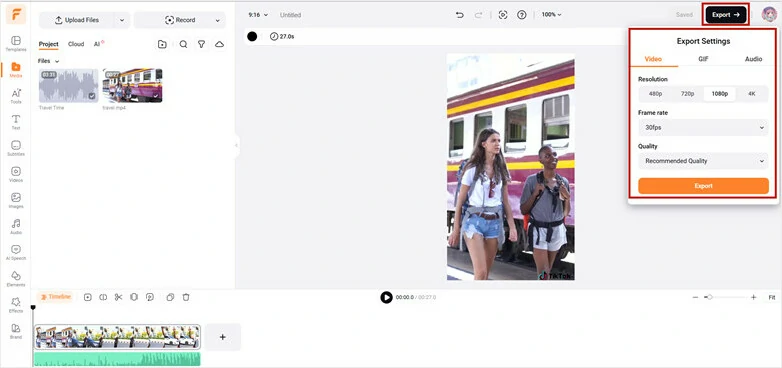Image resolution: width=782 pixels, height=368 pixels.
Task: Switch to the Project tab
Action: click(x=48, y=44)
